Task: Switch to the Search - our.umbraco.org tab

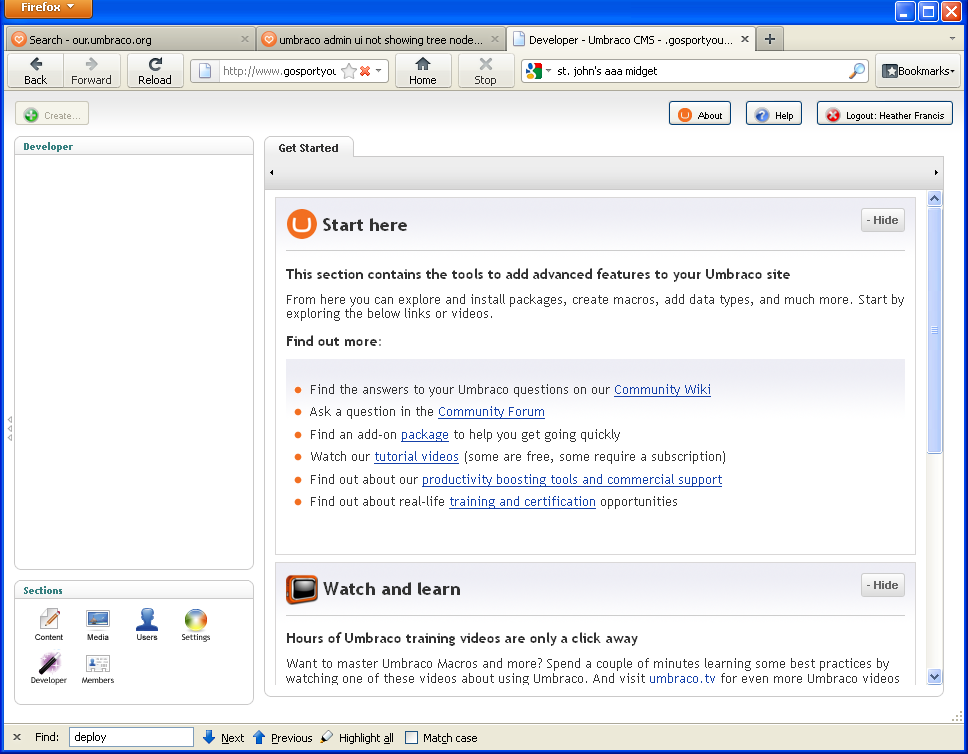Action: tap(128, 40)
